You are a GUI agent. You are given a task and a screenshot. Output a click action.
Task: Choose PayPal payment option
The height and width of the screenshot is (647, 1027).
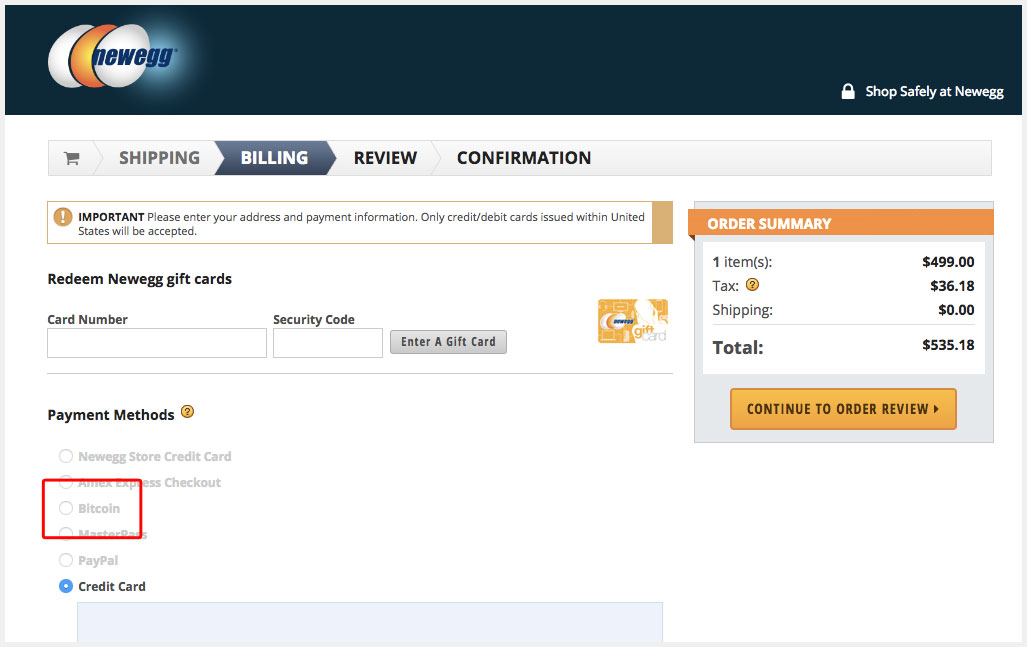click(65, 560)
